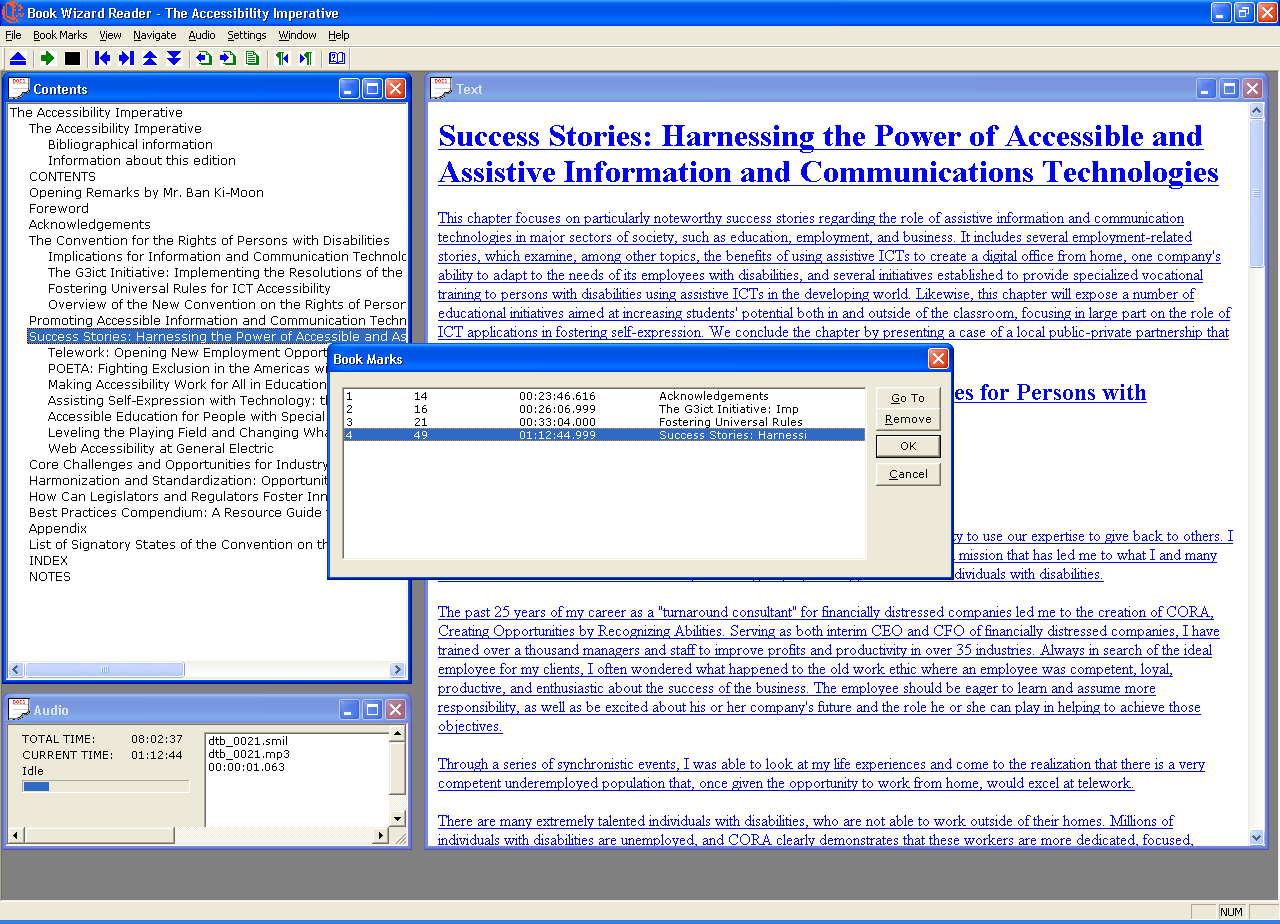Select NOTES in the contents tree
1280x924 pixels.
(49, 577)
